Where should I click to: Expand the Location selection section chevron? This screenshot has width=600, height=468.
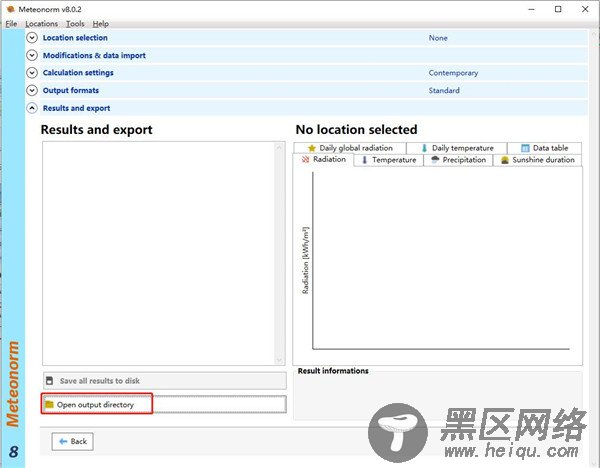32,38
